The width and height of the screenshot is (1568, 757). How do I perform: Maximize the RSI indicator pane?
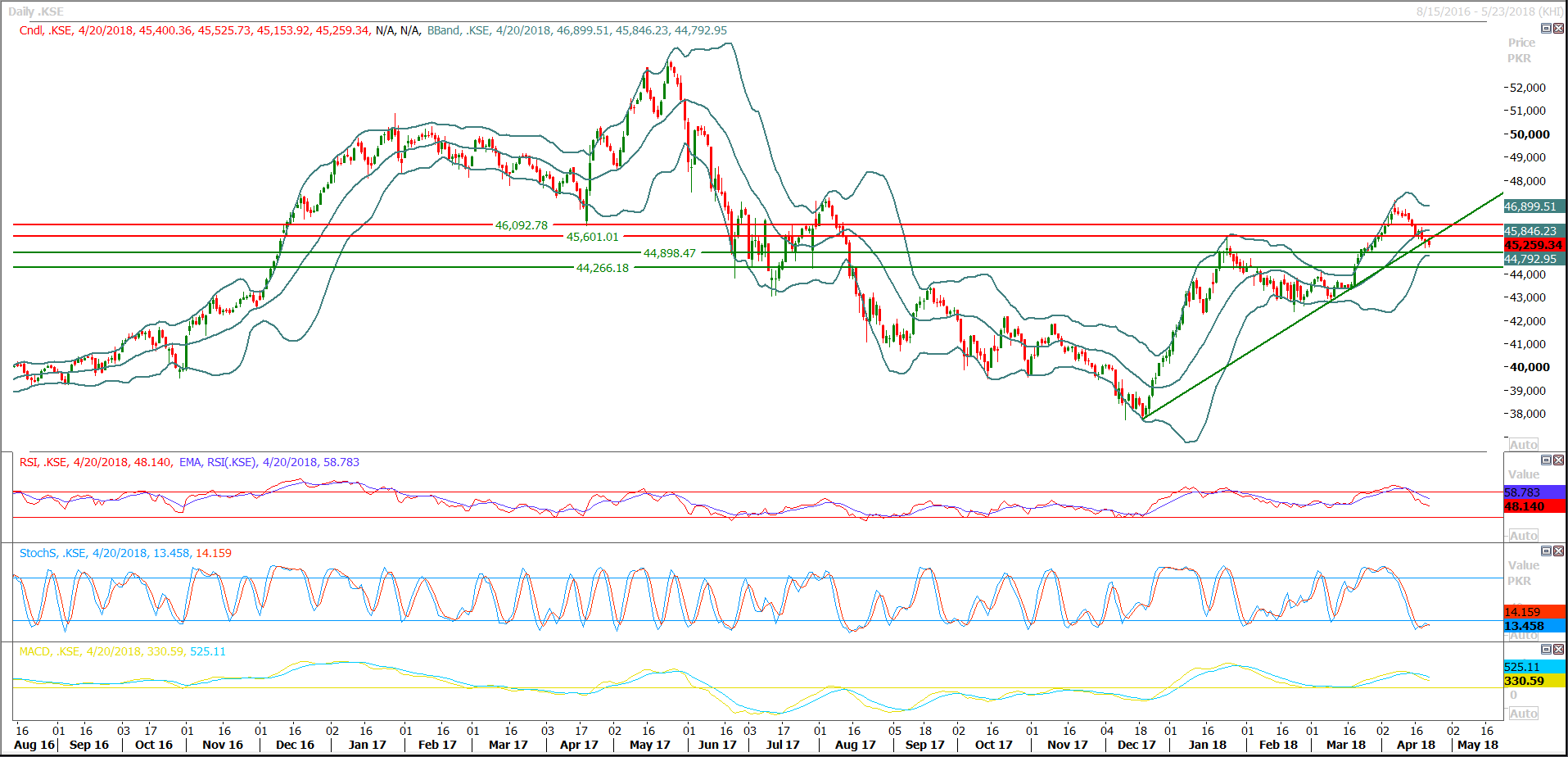point(1546,460)
